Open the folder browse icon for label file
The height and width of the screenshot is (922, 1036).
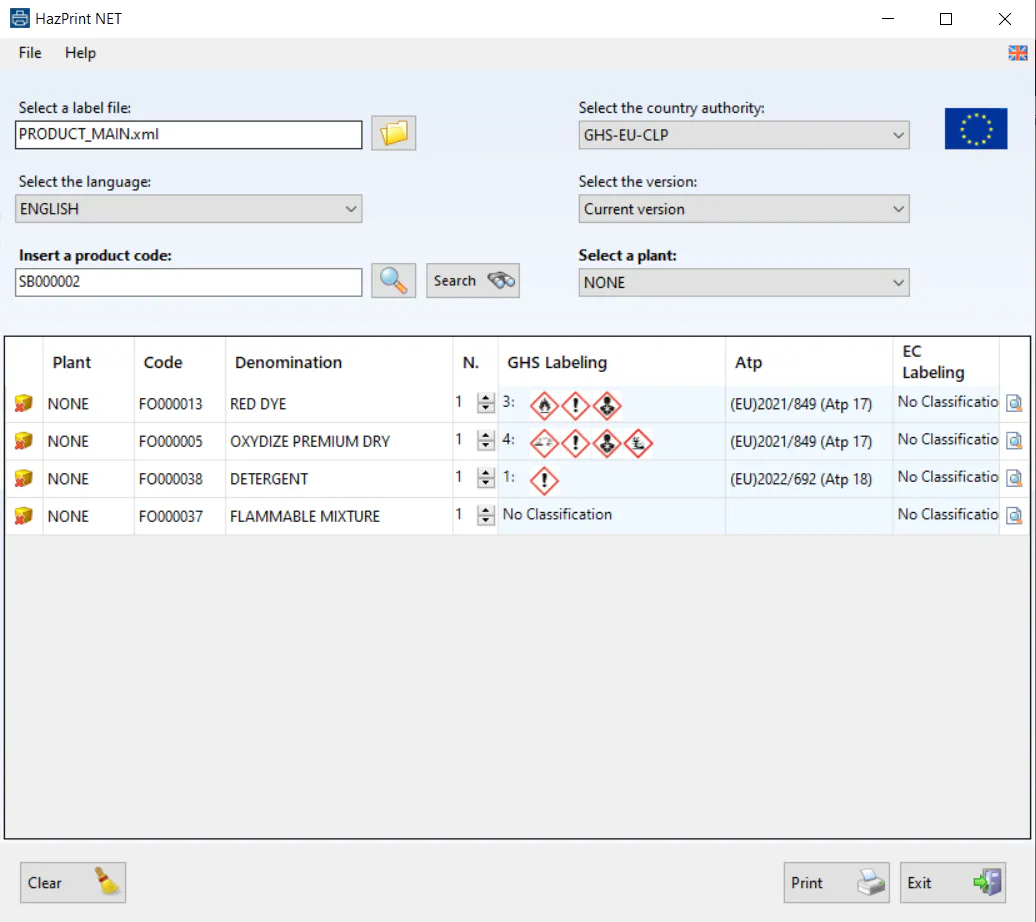[x=393, y=134]
